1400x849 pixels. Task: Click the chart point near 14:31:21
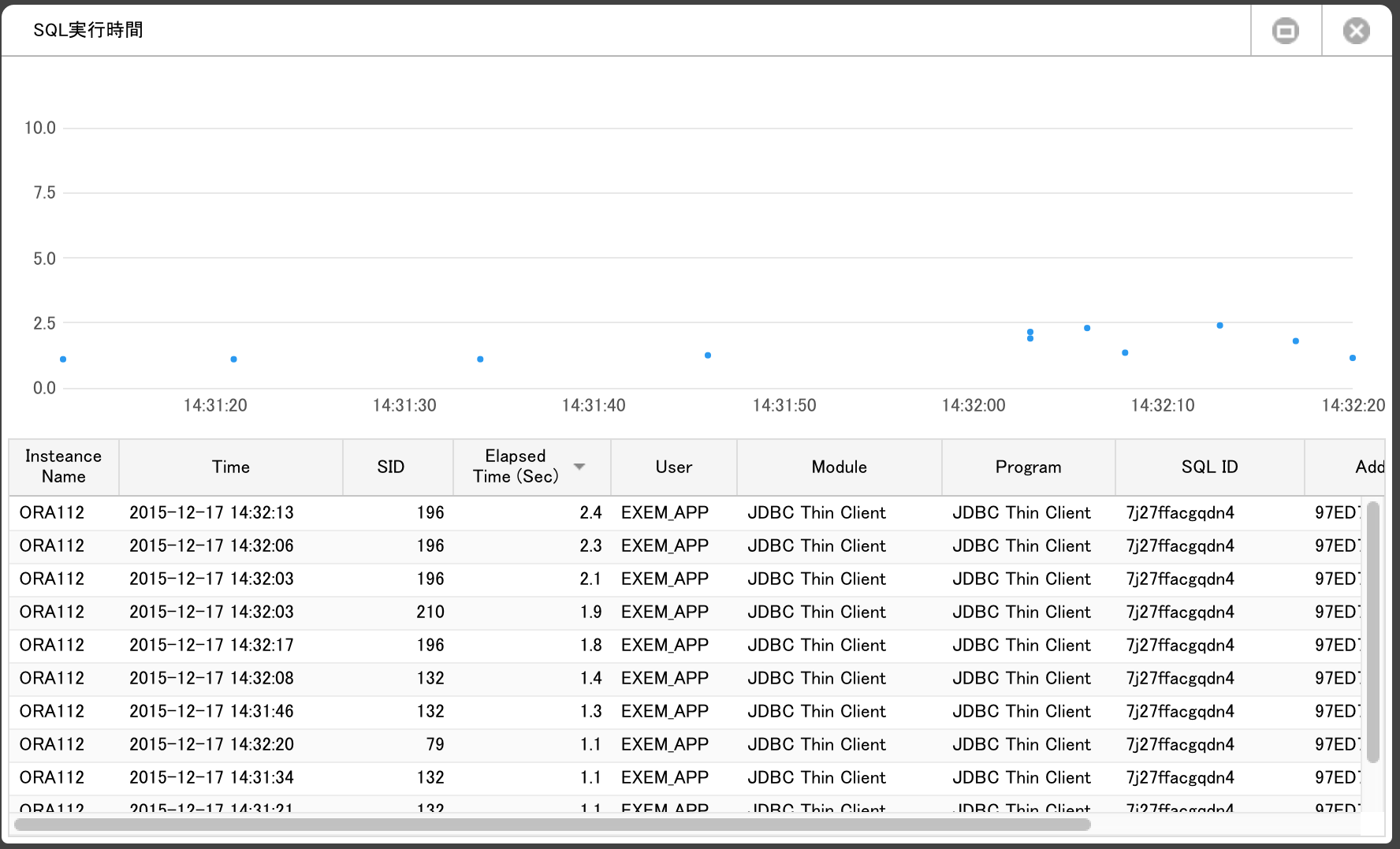coord(233,359)
